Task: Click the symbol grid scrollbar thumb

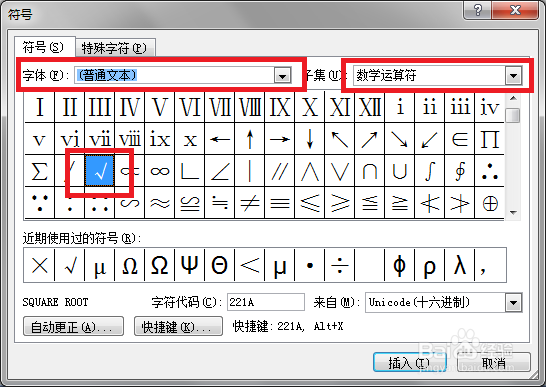Action: coord(513,115)
